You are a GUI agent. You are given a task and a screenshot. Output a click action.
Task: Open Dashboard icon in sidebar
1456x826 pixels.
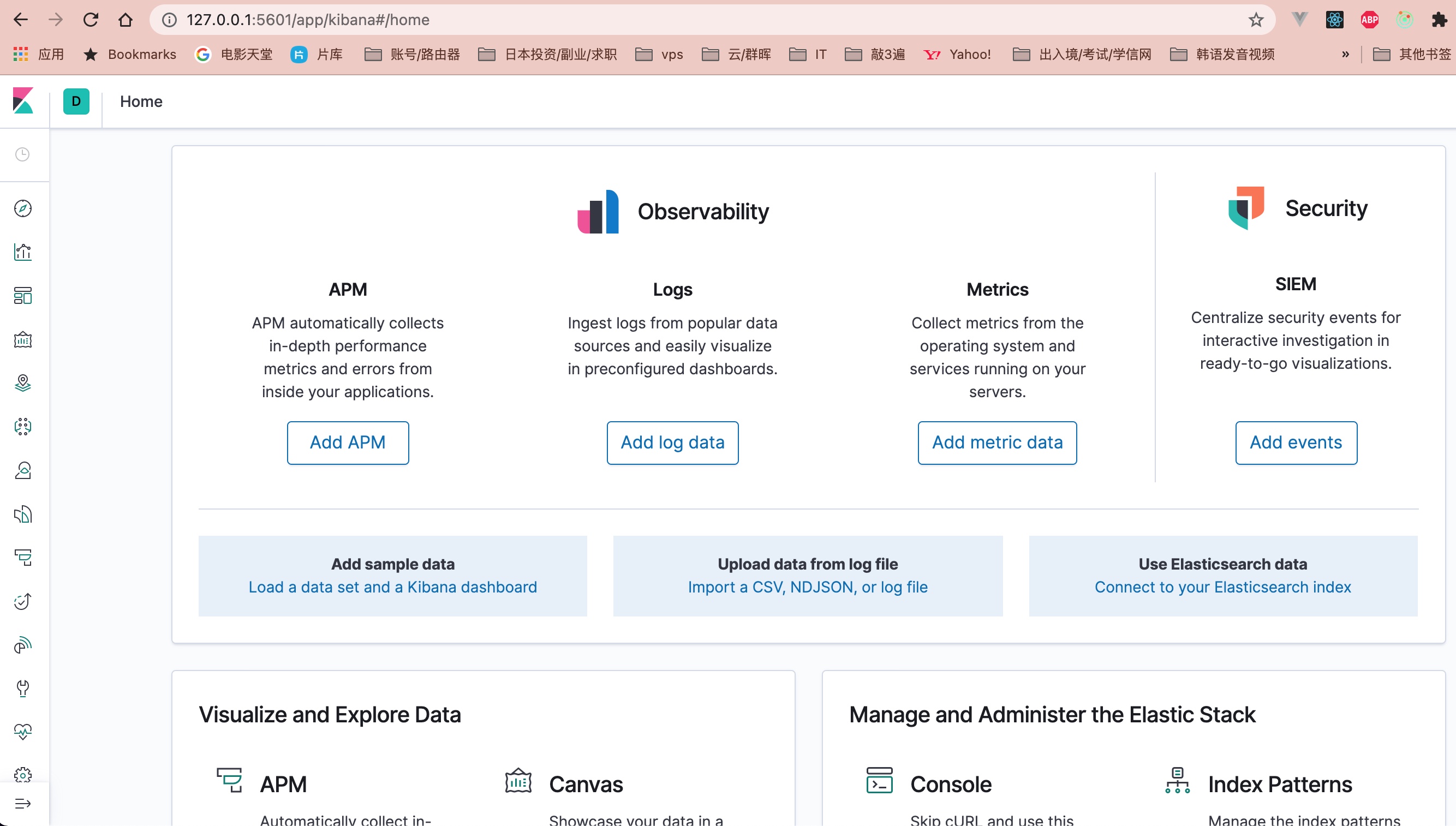[x=23, y=296]
